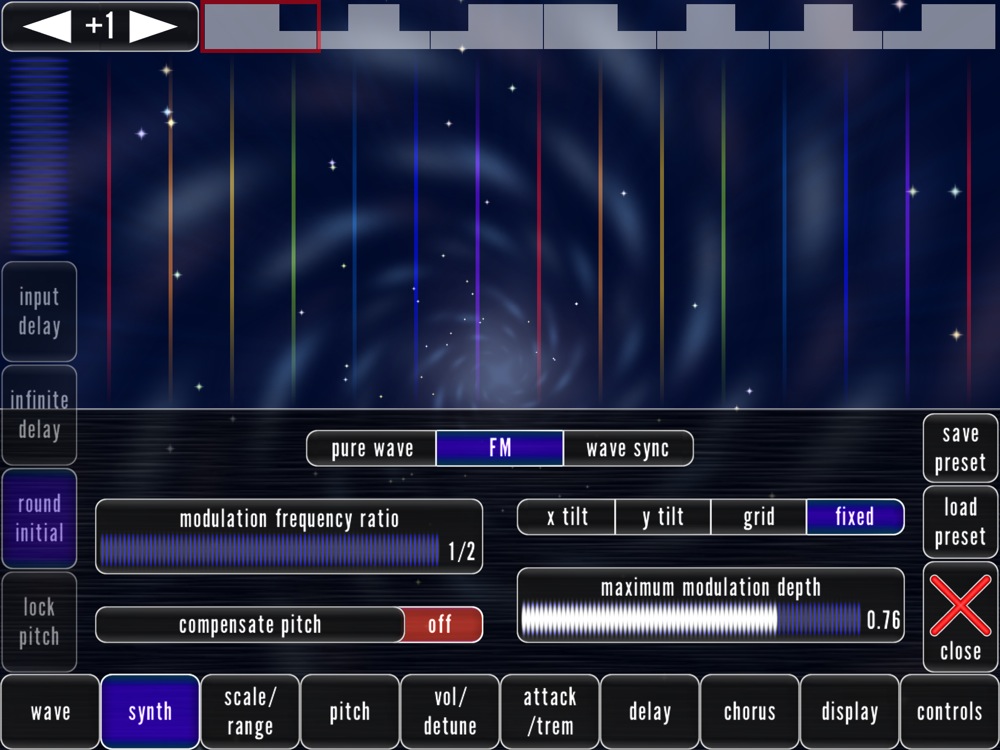Select FM synthesis mode
Screen dimensions: 1000x750
pos(500,448)
